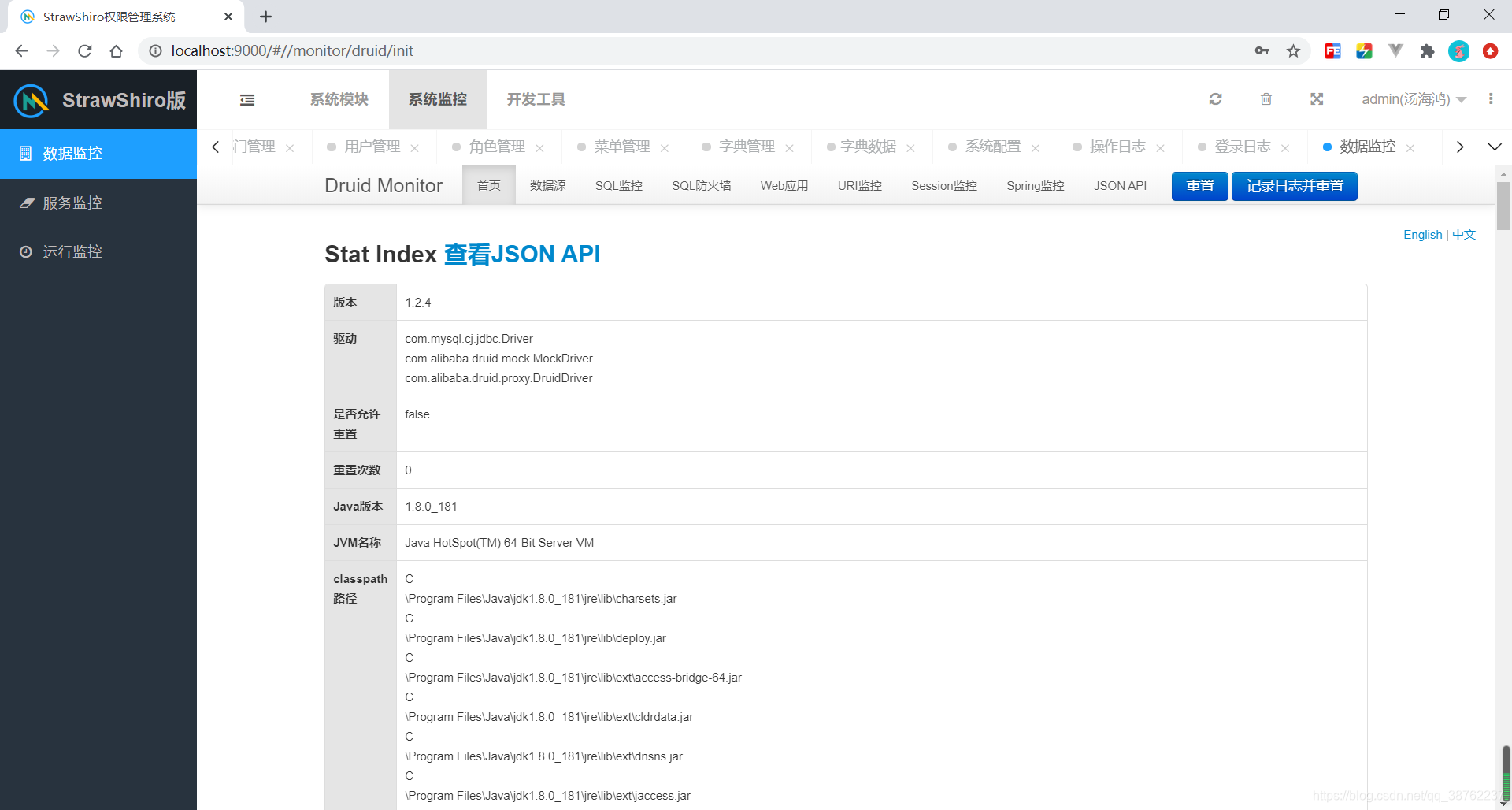Open the 字典管理 page tab
Viewport: 1512px width, 810px height.
point(747,147)
